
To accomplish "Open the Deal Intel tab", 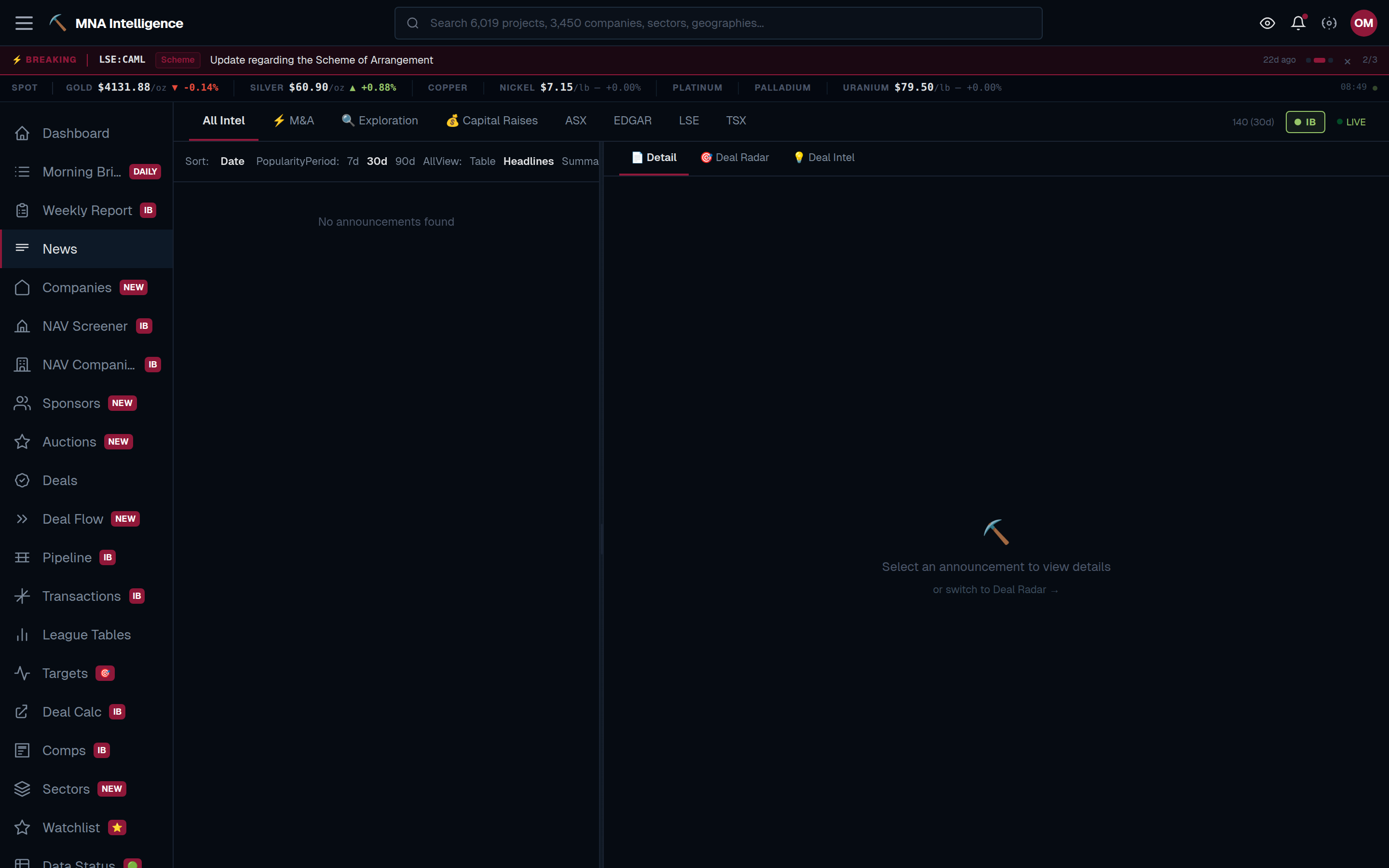I will [x=824, y=157].
